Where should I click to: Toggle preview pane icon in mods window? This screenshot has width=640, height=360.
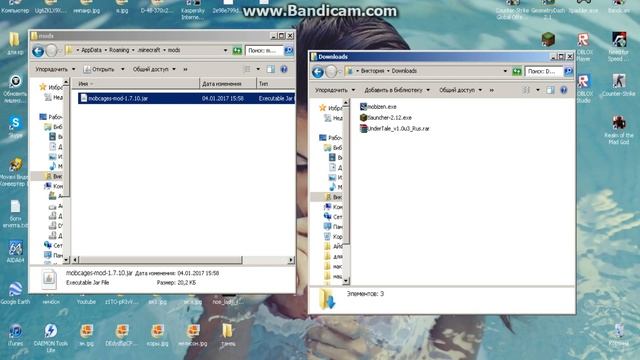271,69
